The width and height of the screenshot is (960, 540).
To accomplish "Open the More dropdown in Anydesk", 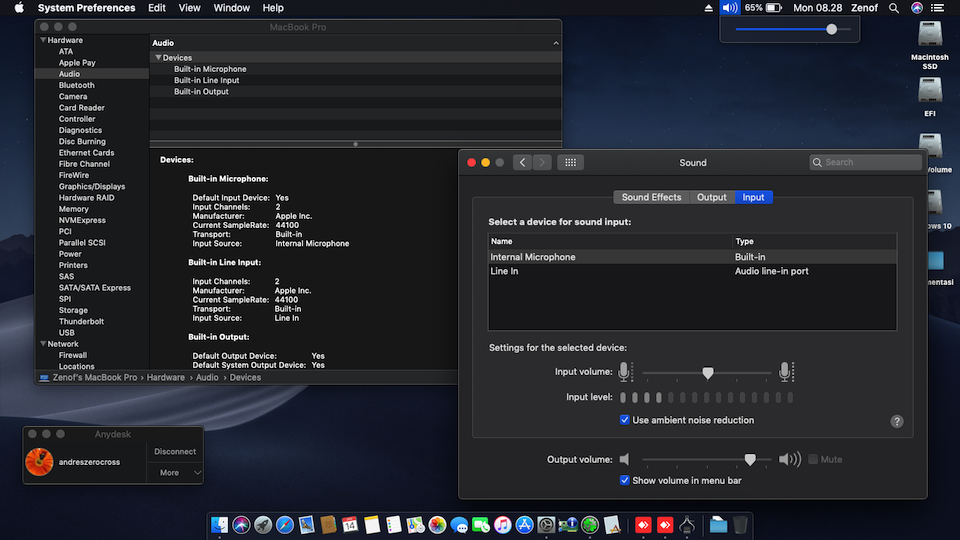I will point(175,472).
